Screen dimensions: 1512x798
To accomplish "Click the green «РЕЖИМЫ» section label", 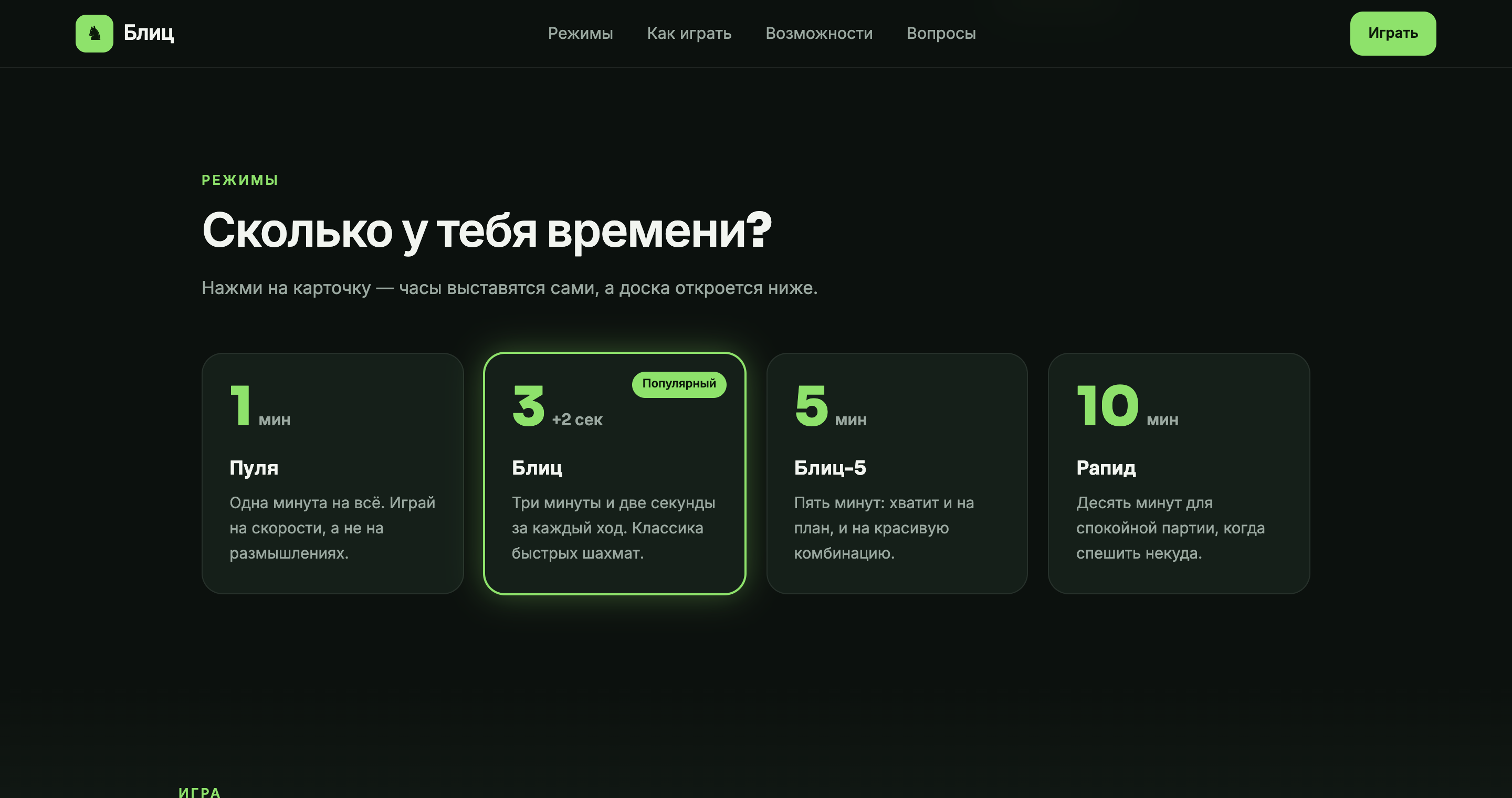I will pos(239,180).
